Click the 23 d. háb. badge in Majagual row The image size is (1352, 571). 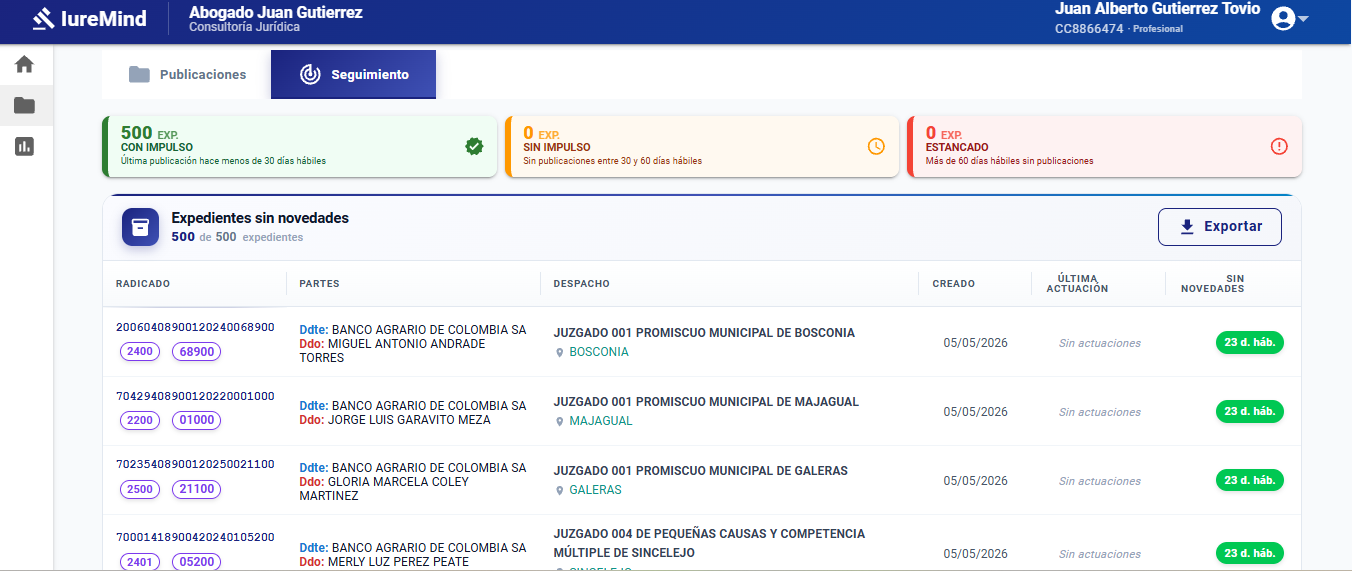pyautogui.click(x=1250, y=411)
